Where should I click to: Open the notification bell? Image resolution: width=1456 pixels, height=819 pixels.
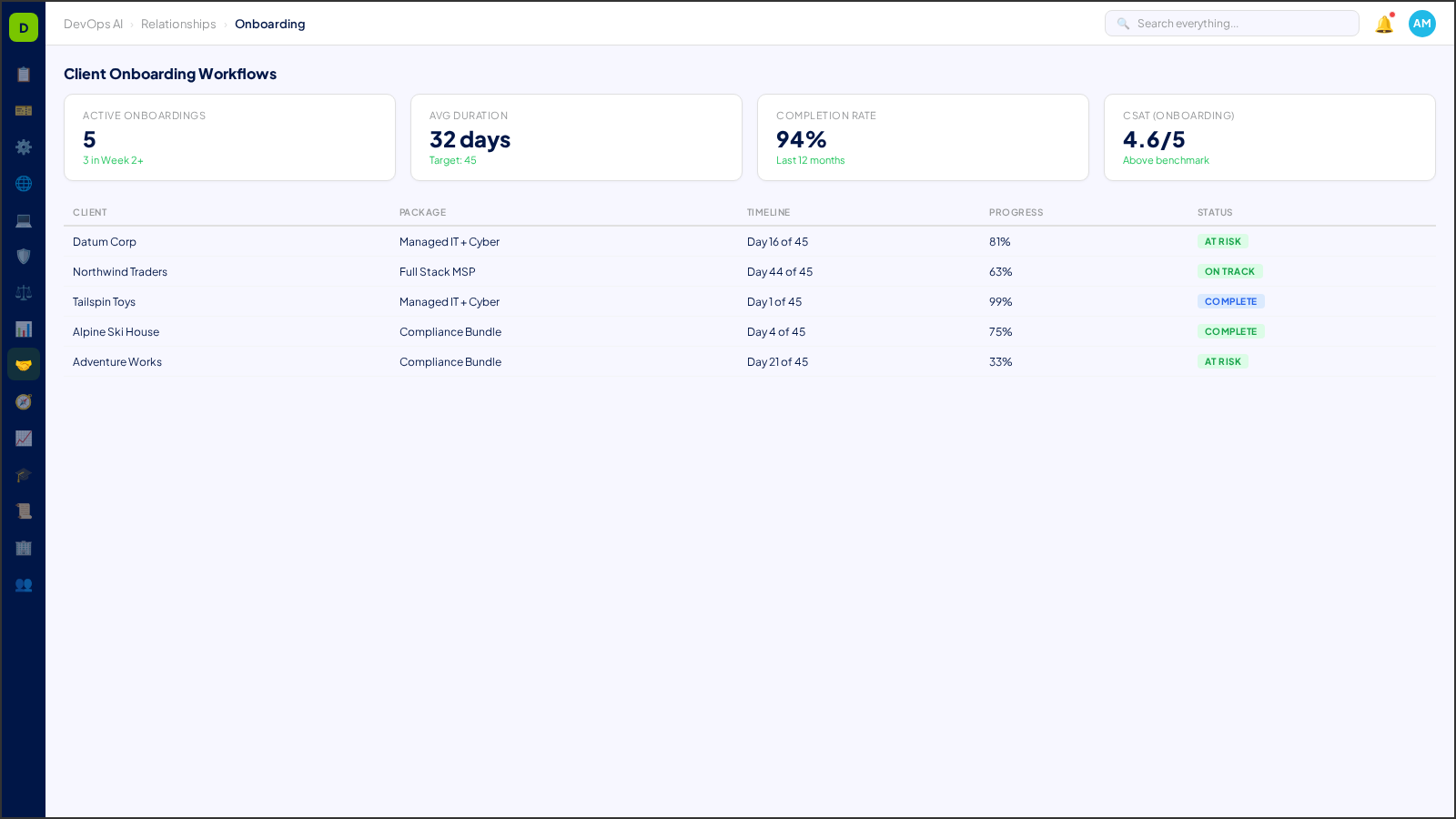[1383, 24]
